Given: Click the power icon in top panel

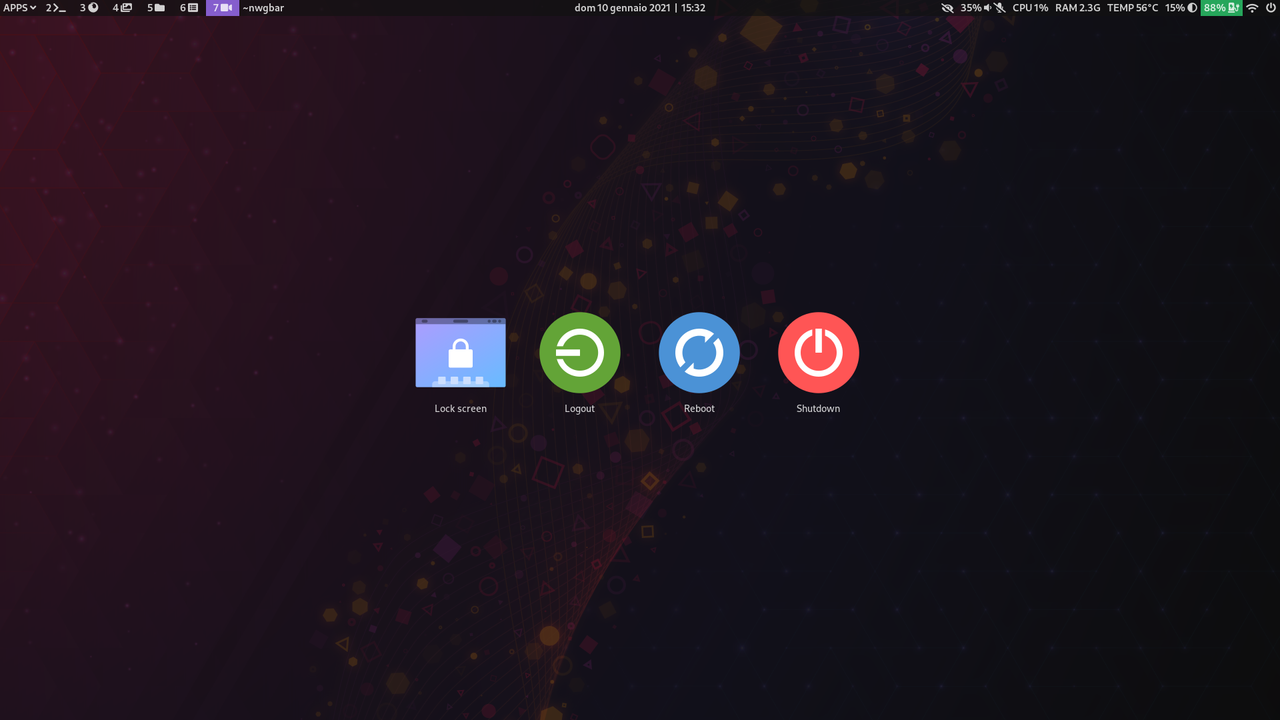Looking at the screenshot, I should click(1270, 7).
